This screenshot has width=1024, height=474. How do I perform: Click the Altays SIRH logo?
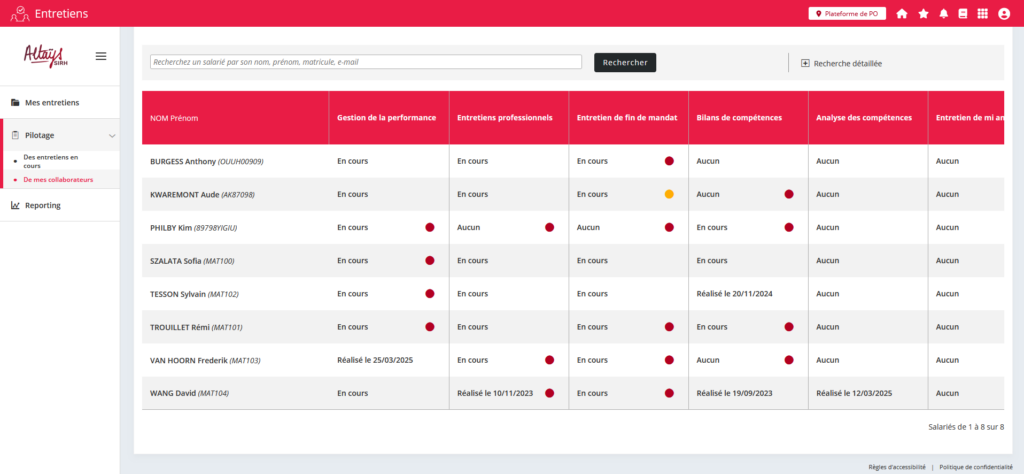pyautogui.click(x=44, y=56)
